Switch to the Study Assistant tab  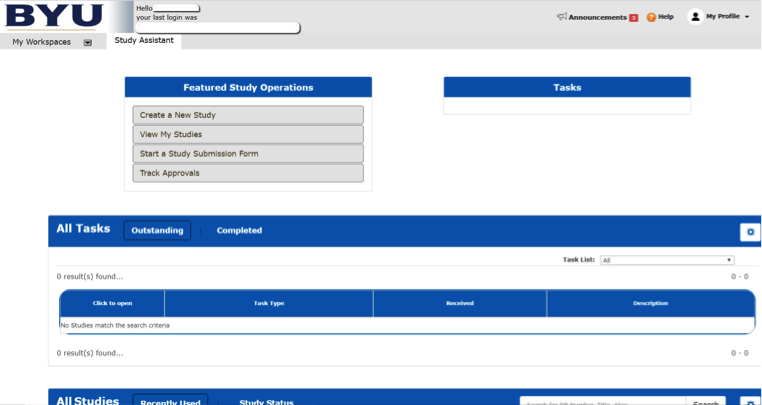click(144, 41)
